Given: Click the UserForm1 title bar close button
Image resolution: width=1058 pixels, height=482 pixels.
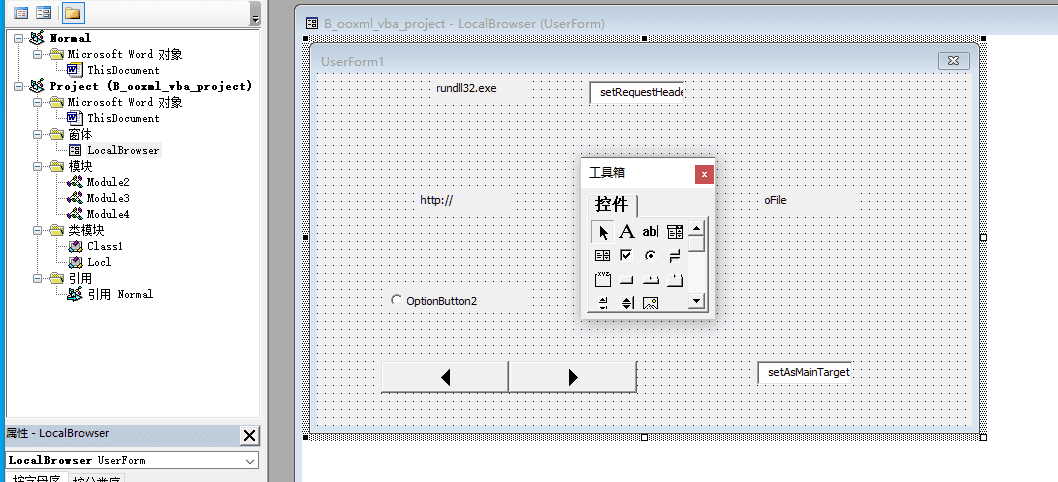Looking at the screenshot, I should tap(953, 61).
